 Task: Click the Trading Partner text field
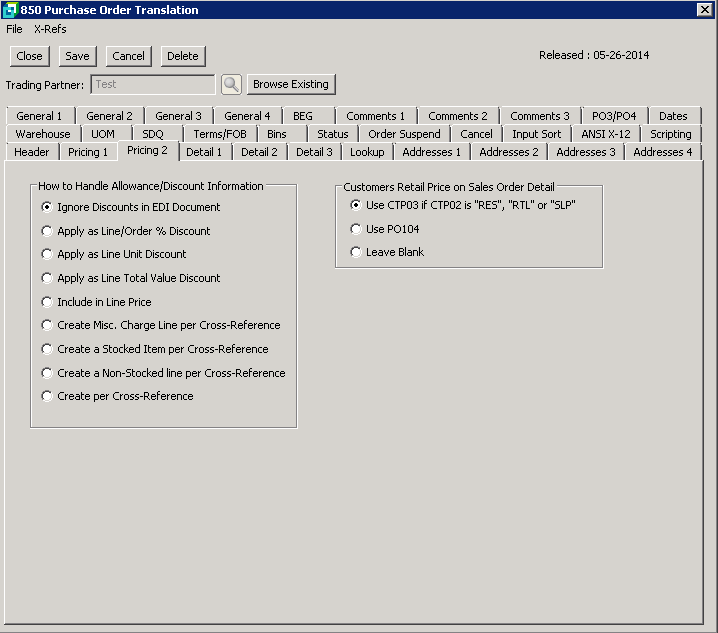152,85
